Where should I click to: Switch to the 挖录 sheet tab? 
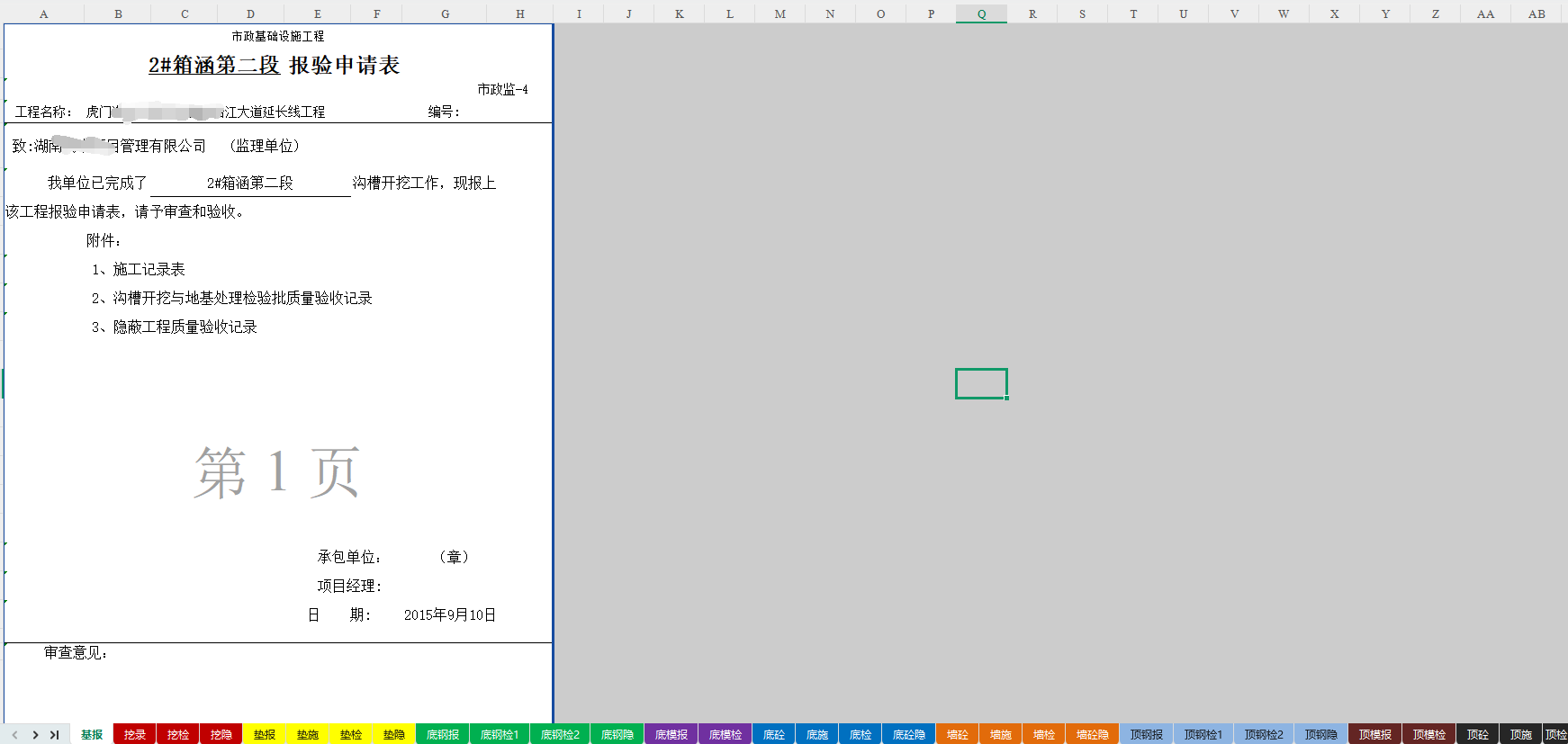click(x=135, y=735)
